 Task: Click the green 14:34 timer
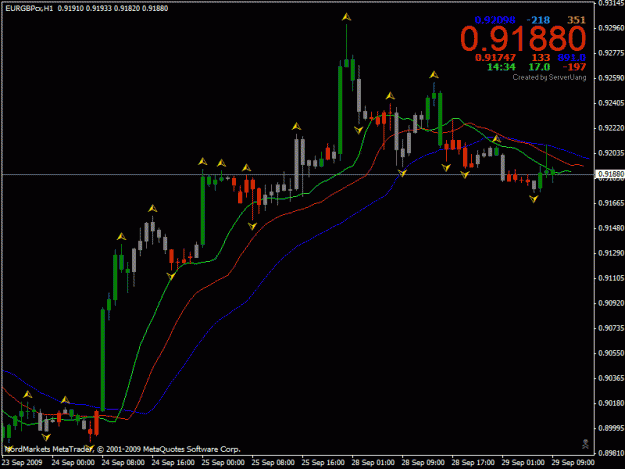click(501, 67)
